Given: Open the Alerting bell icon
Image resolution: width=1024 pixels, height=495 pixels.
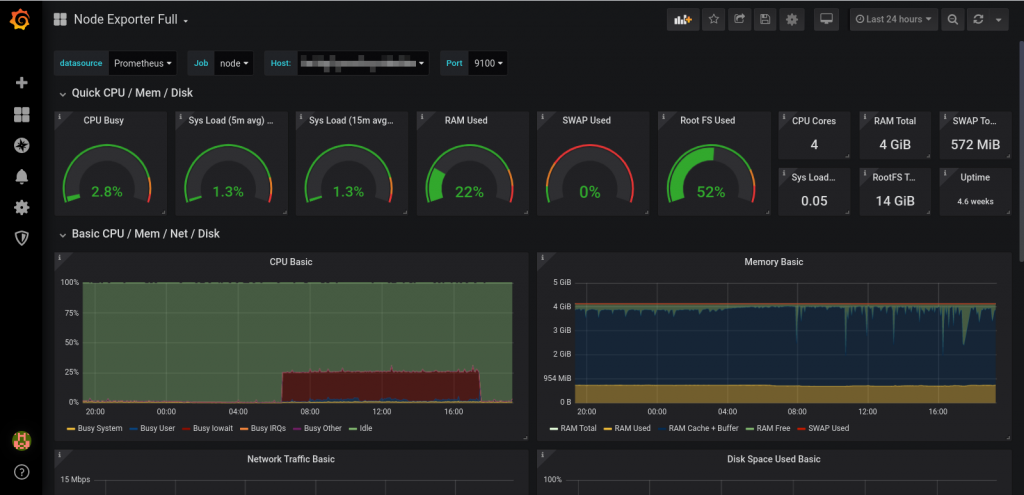Looking at the screenshot, I should 21,177.
